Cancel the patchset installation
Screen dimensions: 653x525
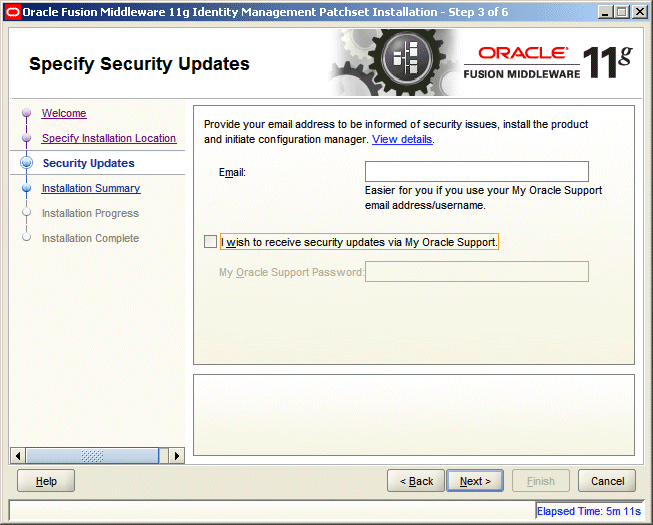click(x=607, y=481)
